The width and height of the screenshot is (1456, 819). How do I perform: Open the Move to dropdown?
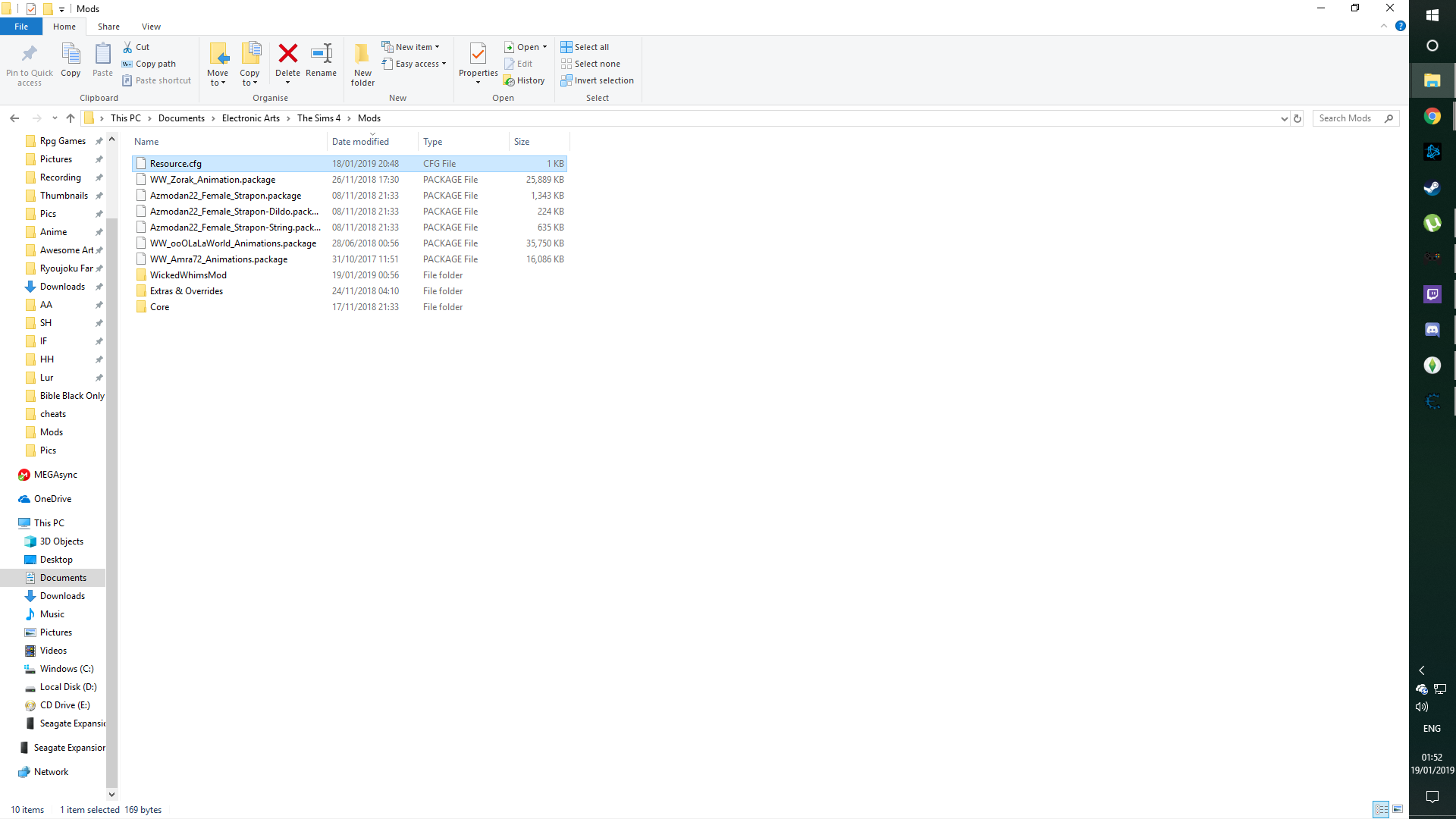pos(218,64)
